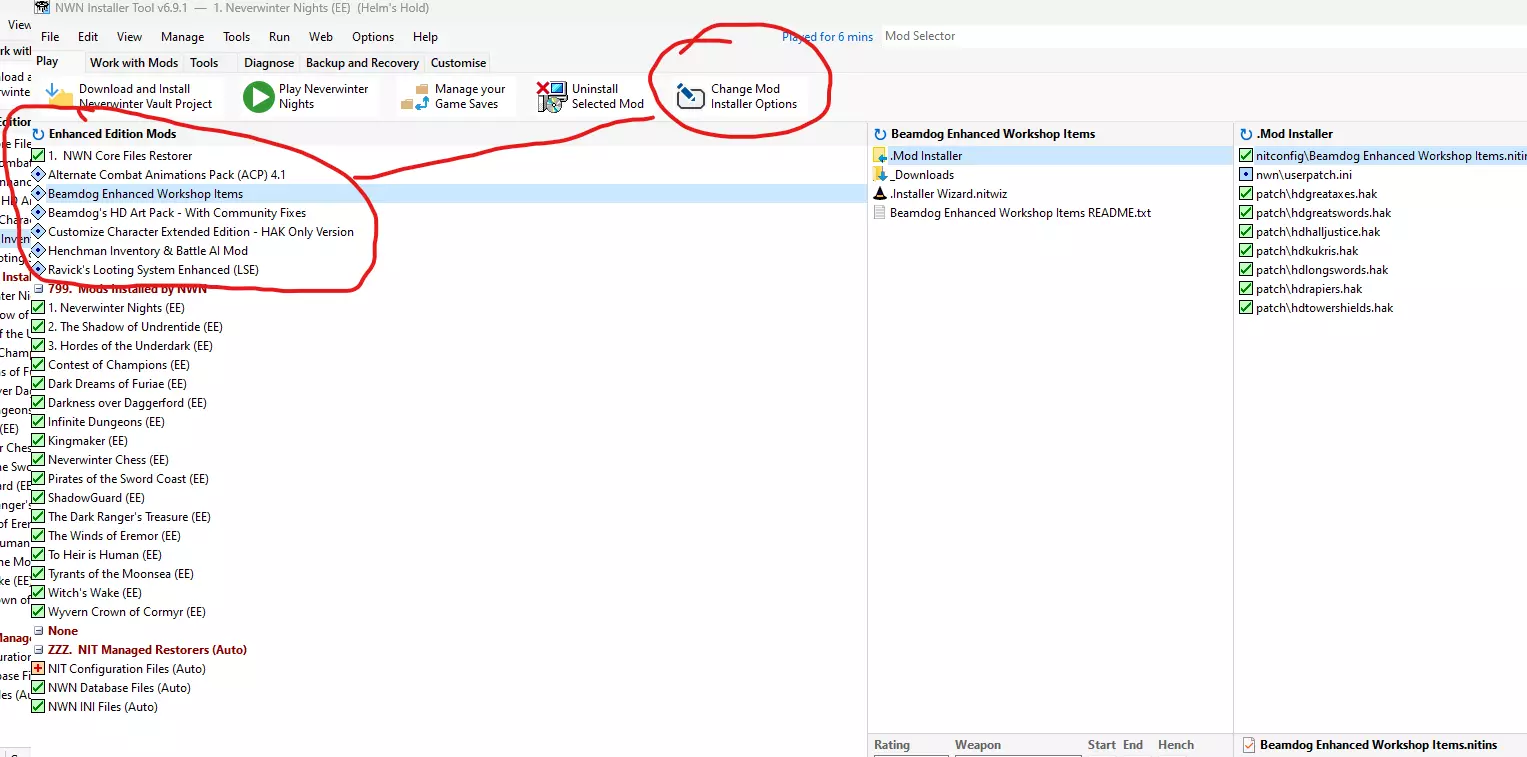
Task: Click the Weapon column header
Action: [978, 745]
